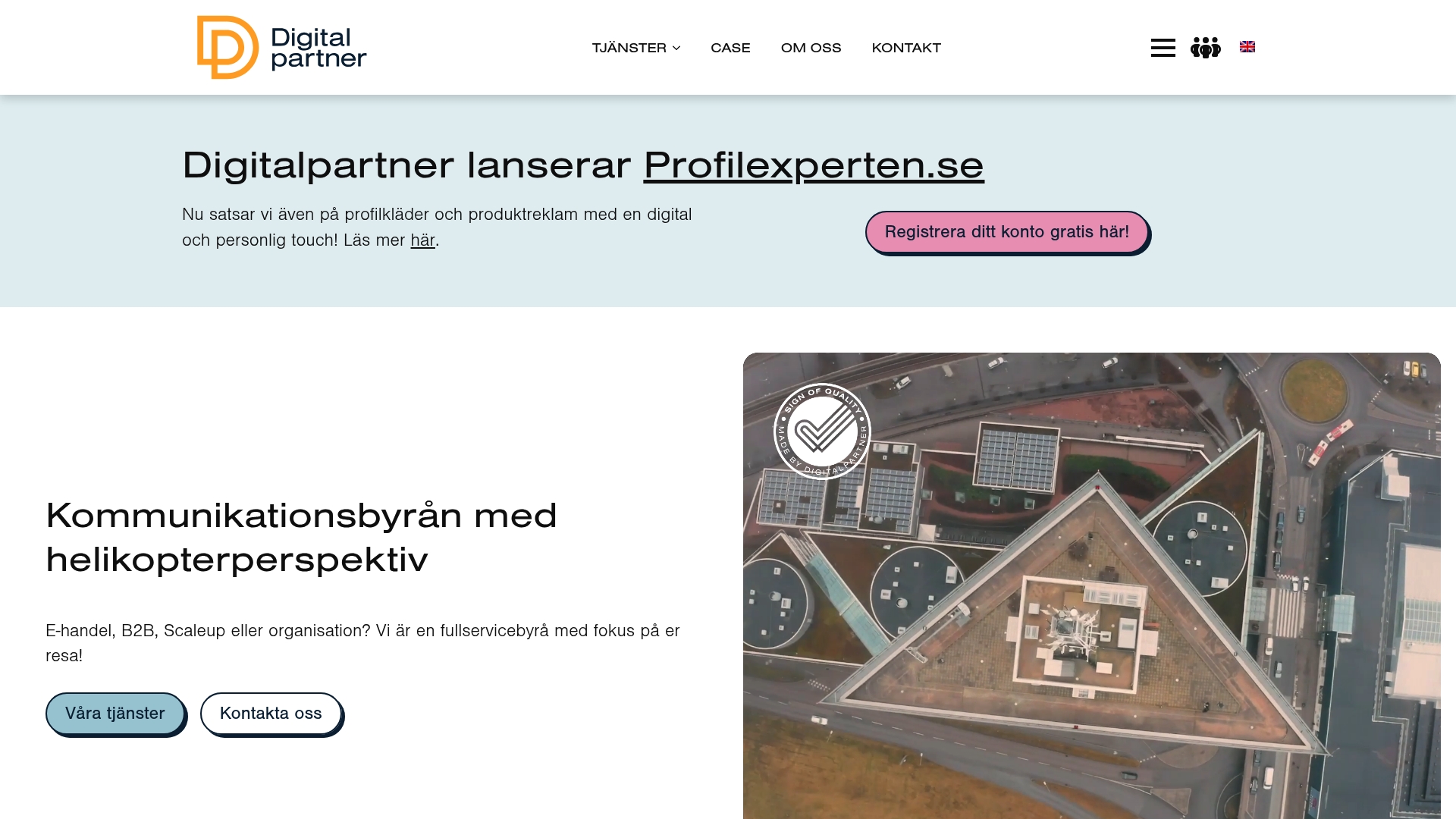Open the hamburger menu icon
Screen dimensions: 1456x819
click(1163, 48)
